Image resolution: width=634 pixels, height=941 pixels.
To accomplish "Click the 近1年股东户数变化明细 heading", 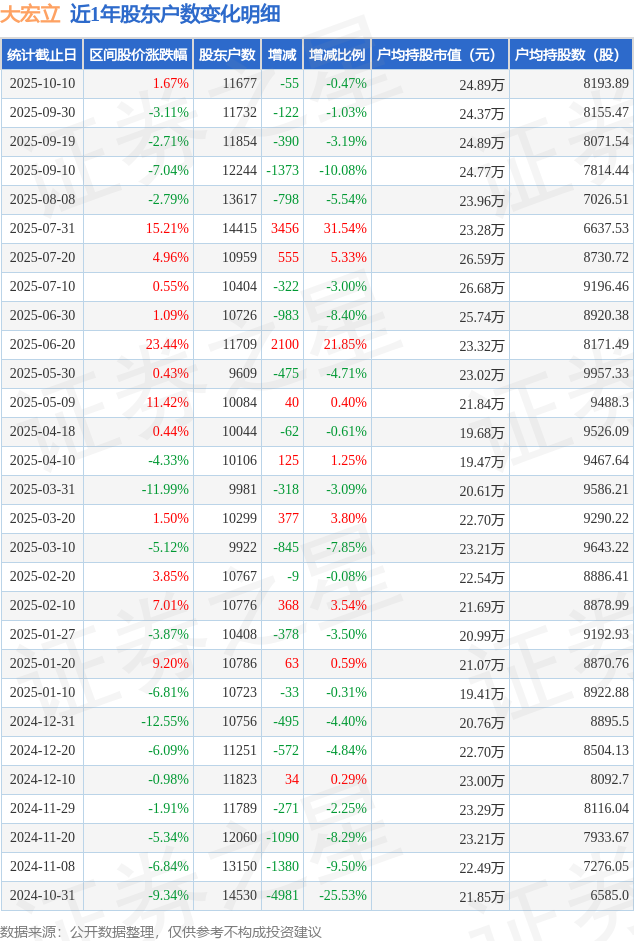I will pyautogui.click(x=175, y=14).
